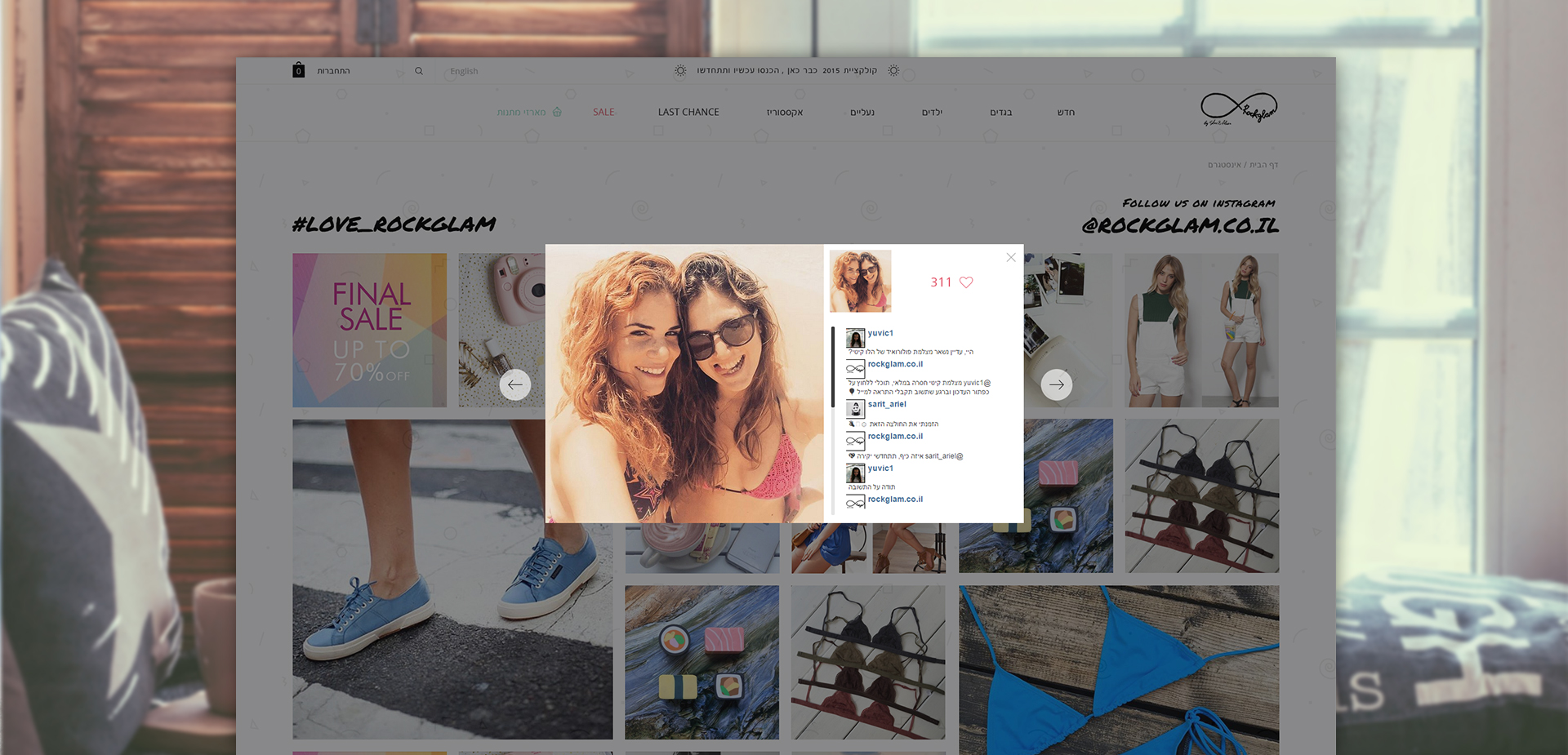Click the דף הבית breadcrumb link
The height and width of the screenshot is (755, 1568).
click(1264, 165)
